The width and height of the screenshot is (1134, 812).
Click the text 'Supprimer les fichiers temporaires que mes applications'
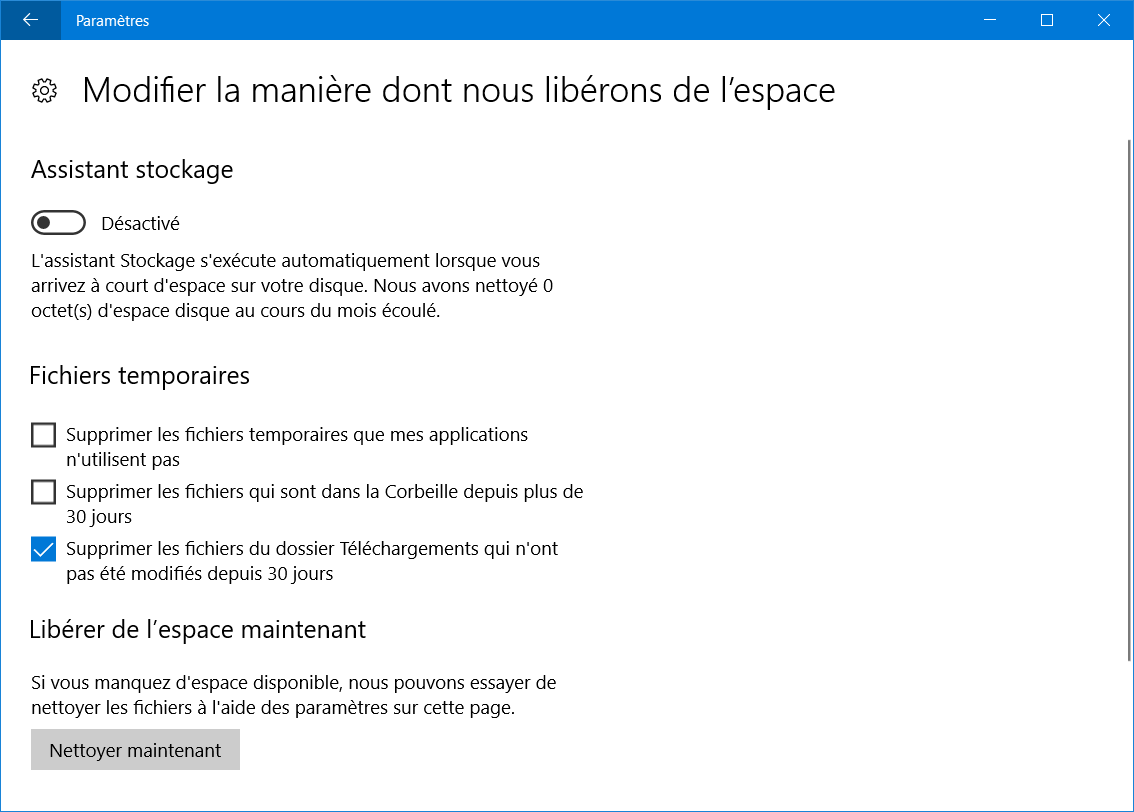[x=297, y=435]
